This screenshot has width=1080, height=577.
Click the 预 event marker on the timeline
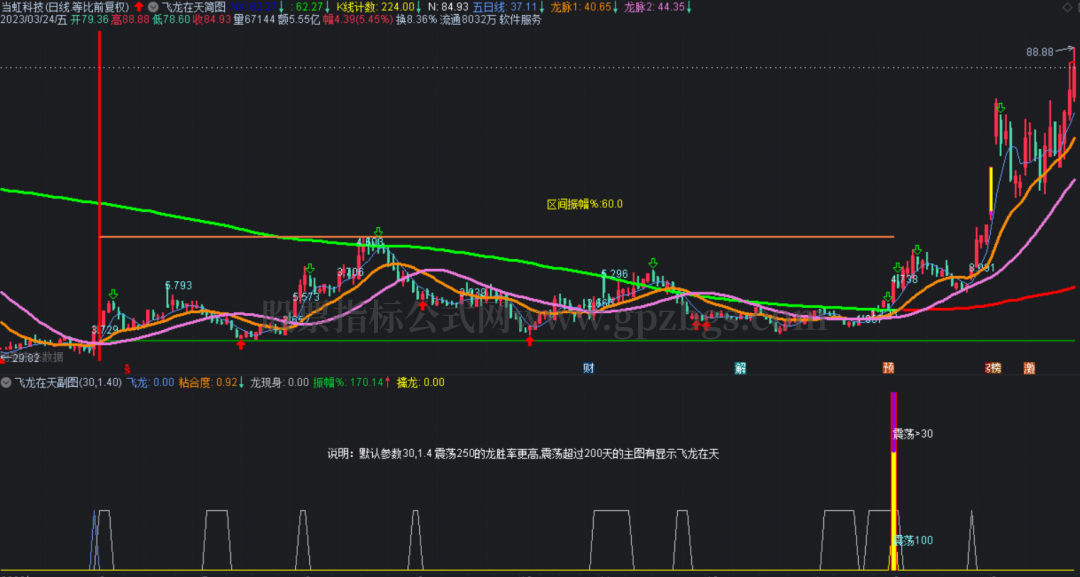point(889,368)
